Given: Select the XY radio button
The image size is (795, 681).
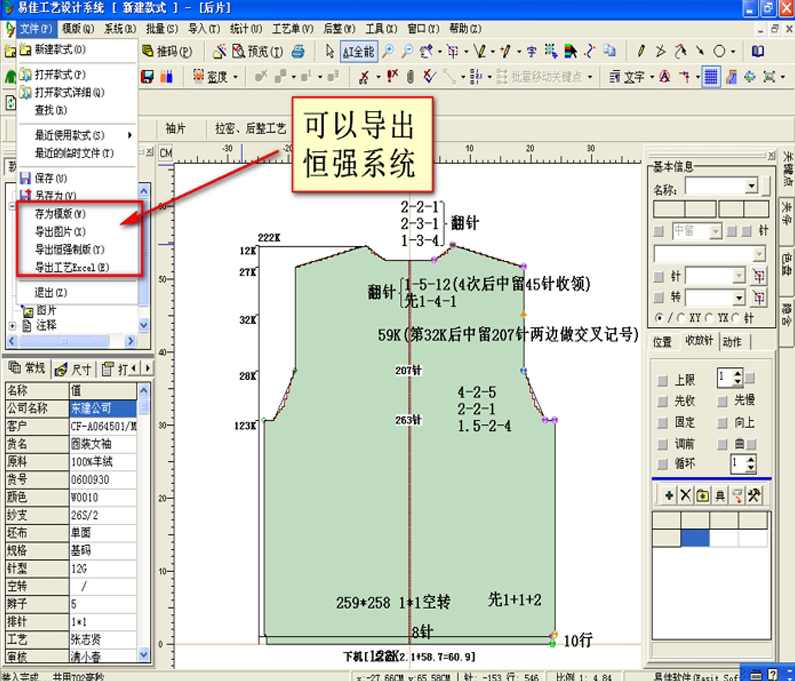Looking at the screenshot, I should point(681,318).
